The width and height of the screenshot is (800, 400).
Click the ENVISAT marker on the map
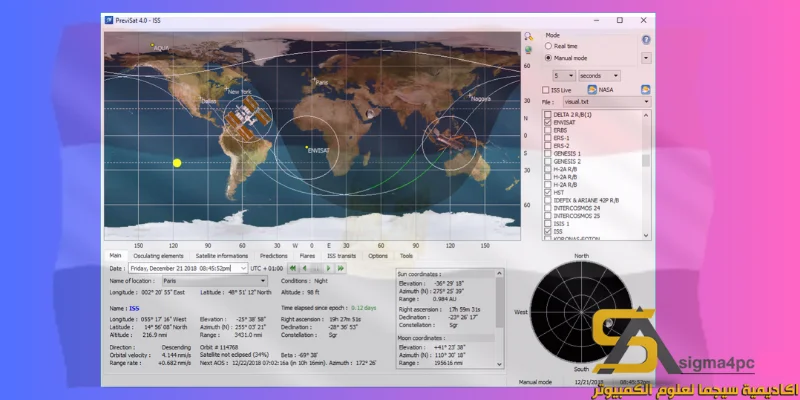tap(306, 147)
